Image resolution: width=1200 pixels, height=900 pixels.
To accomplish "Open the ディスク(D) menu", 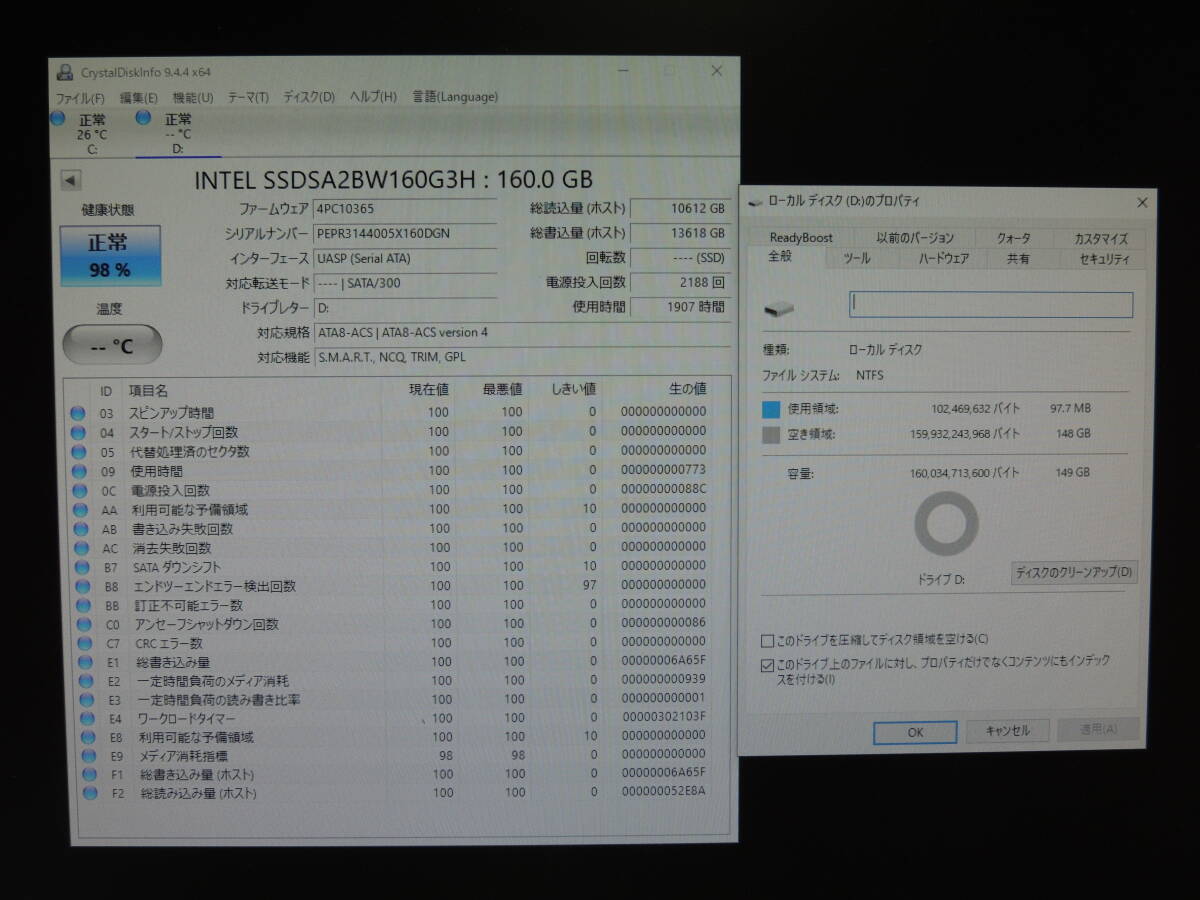I will click(x=309, y=97).
